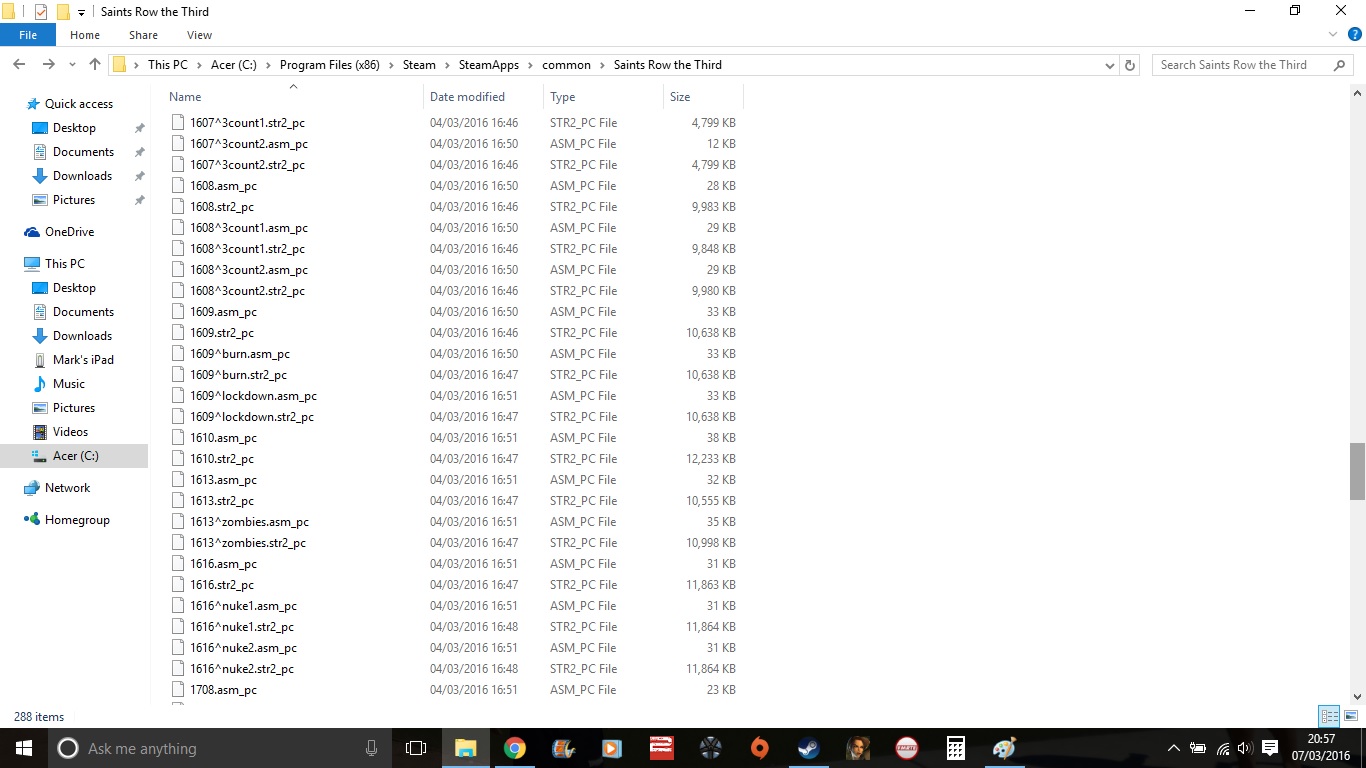The width and height of the screenshot is (1366, 768).
Task: Click SteamApps in the address breadcrumb
Action: (488, 65)
